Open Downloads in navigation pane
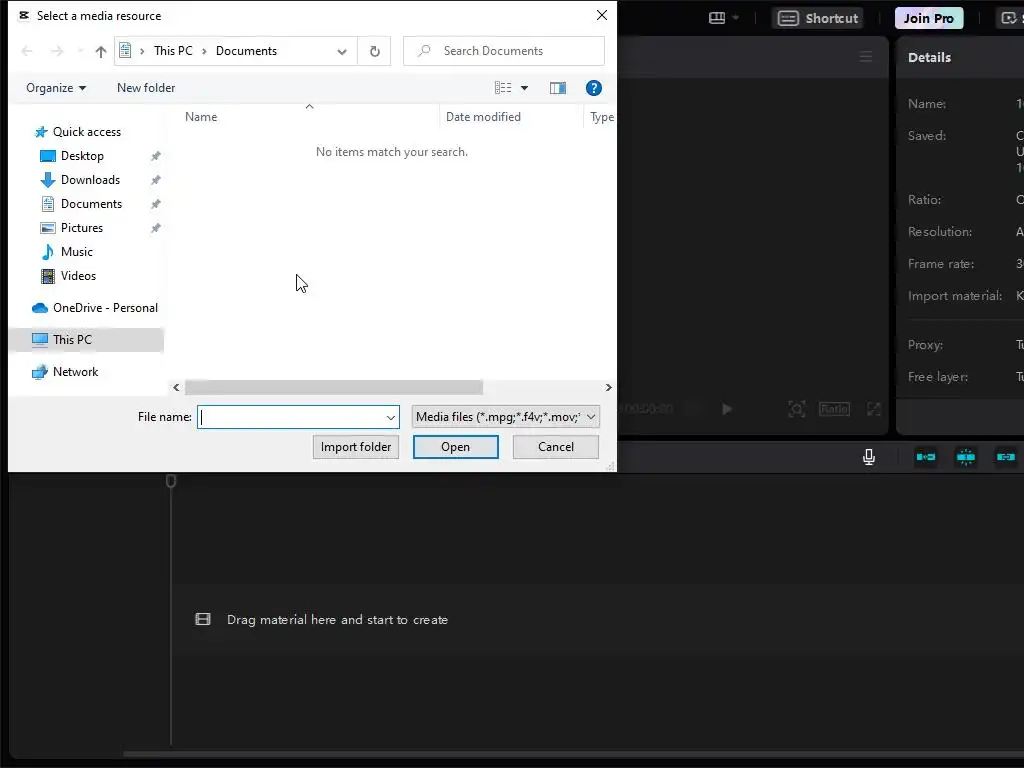Image resolution: width=1024 pixels, height=768 pixels. point(90,180)
